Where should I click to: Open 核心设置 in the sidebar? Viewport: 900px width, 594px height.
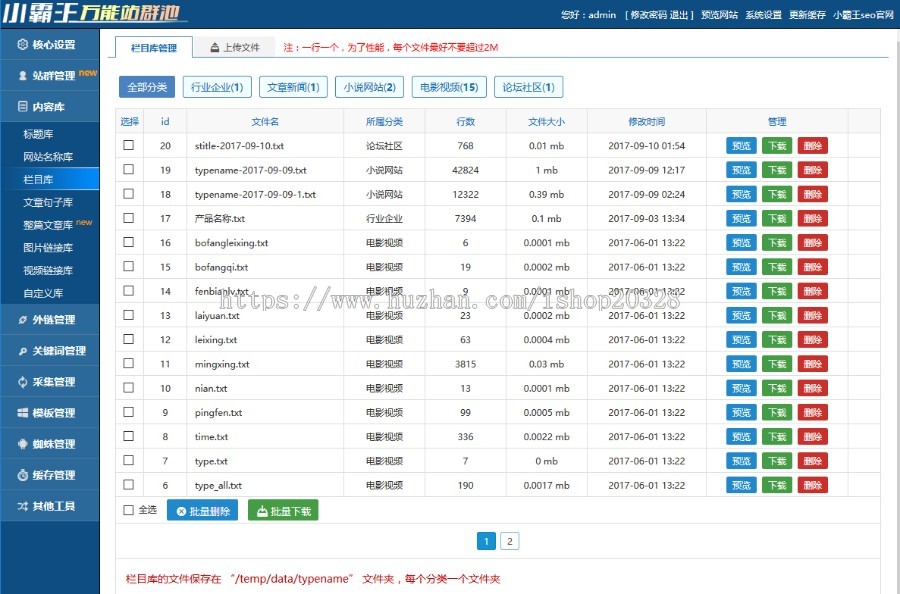pyautogui.click(x=49, y=44)
